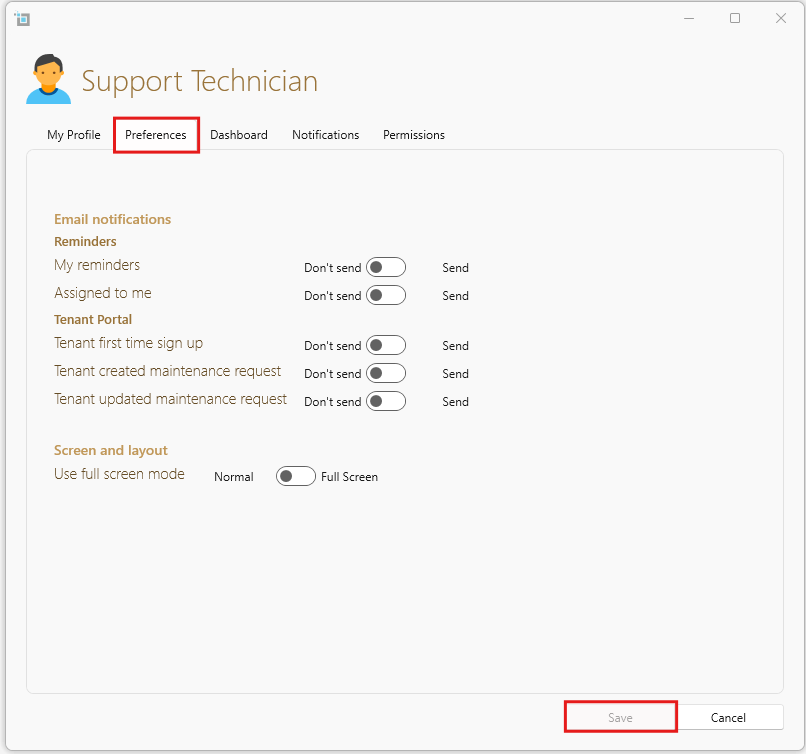The image size is (806, 754).
Task: Click Don't send next to Assigned to me
Action: pos(333,296)
